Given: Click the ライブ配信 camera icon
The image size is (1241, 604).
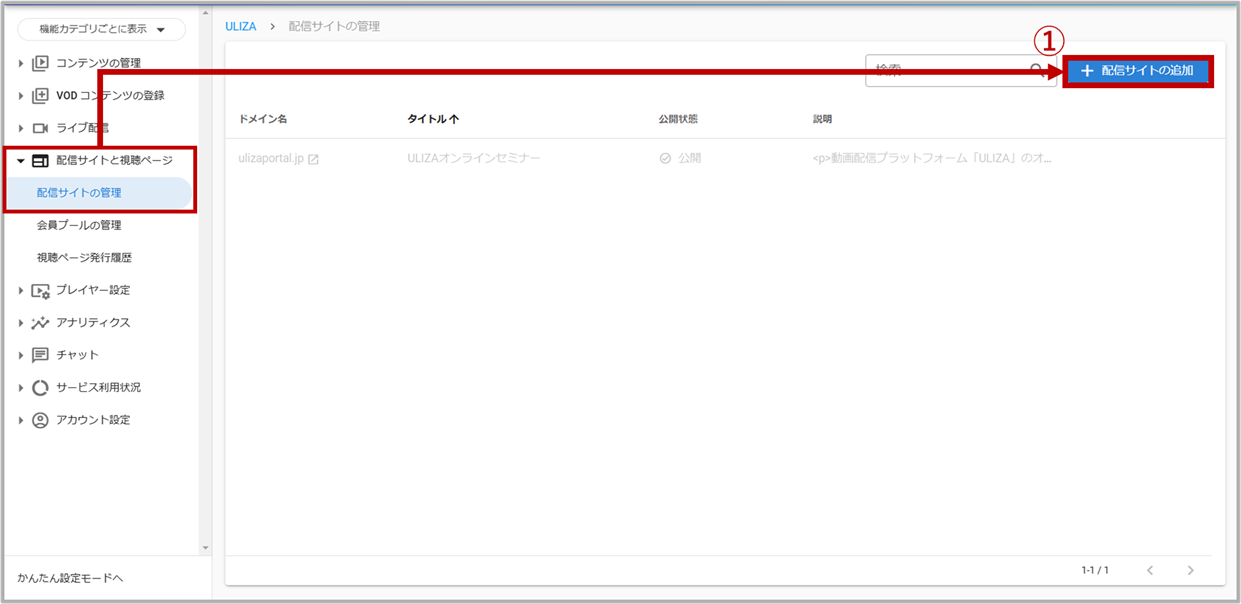Looking at the screenshot, I should [40, 128].
